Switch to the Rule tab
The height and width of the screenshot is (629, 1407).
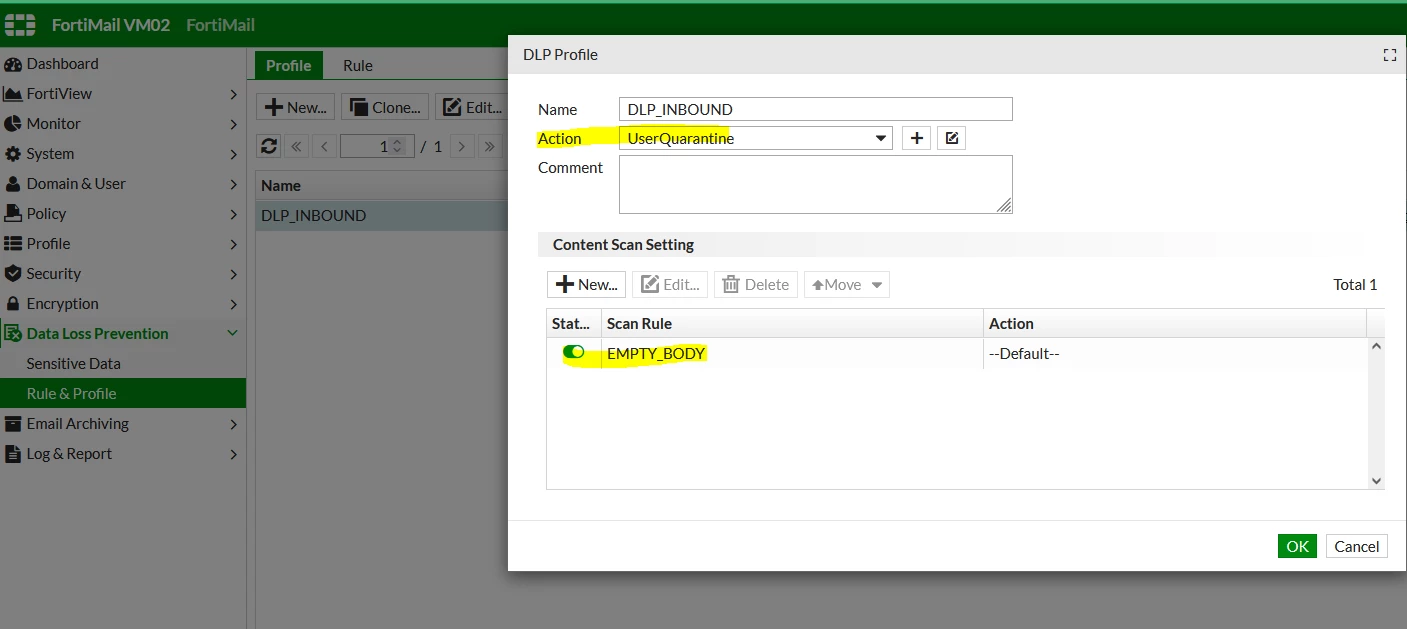[358, 65]
